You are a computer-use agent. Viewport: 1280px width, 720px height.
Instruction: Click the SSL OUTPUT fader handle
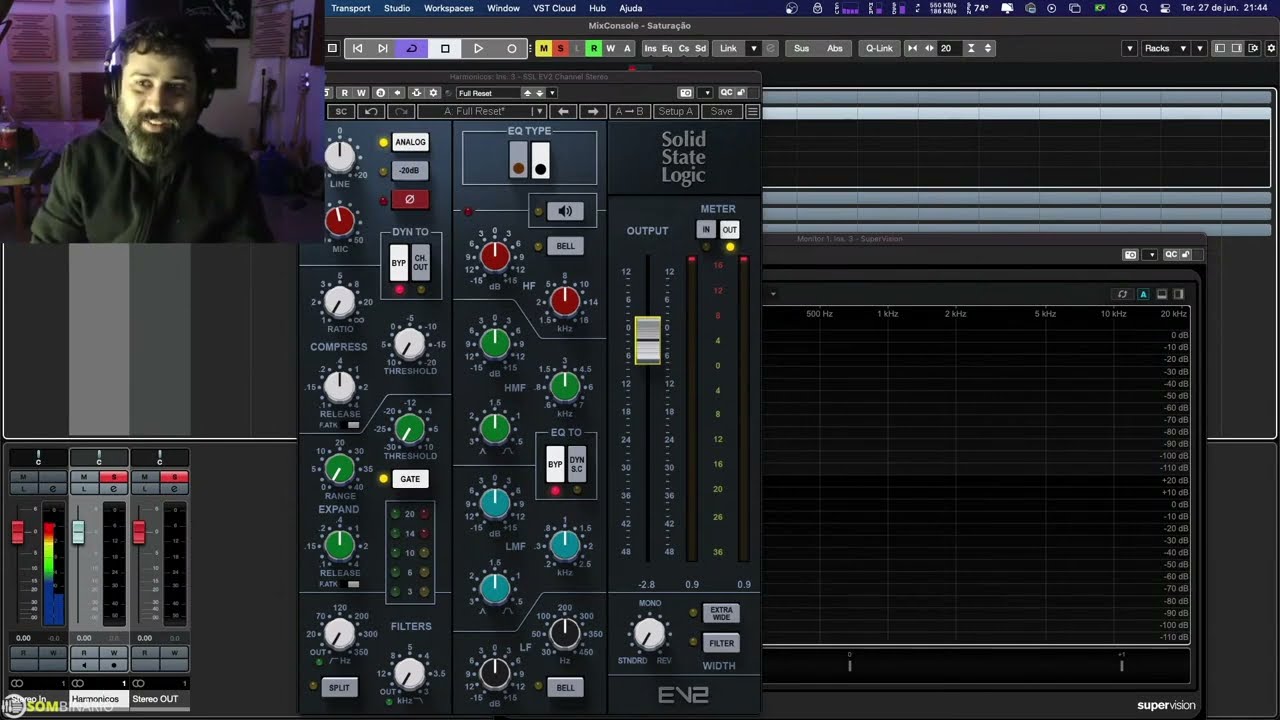[647, 340]
